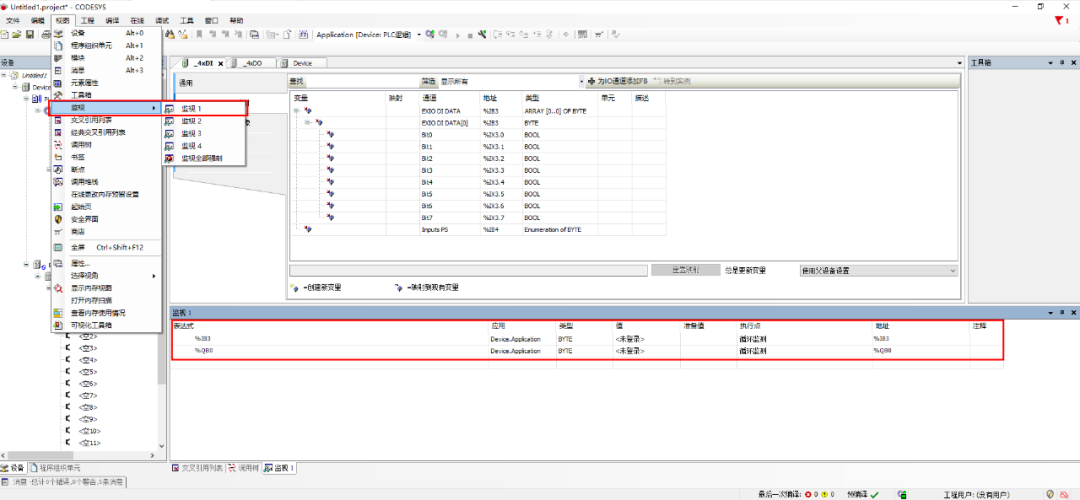Select 监视 1 from the submenu
This screenshot has width=1080, height=500.
pos(191,108)
